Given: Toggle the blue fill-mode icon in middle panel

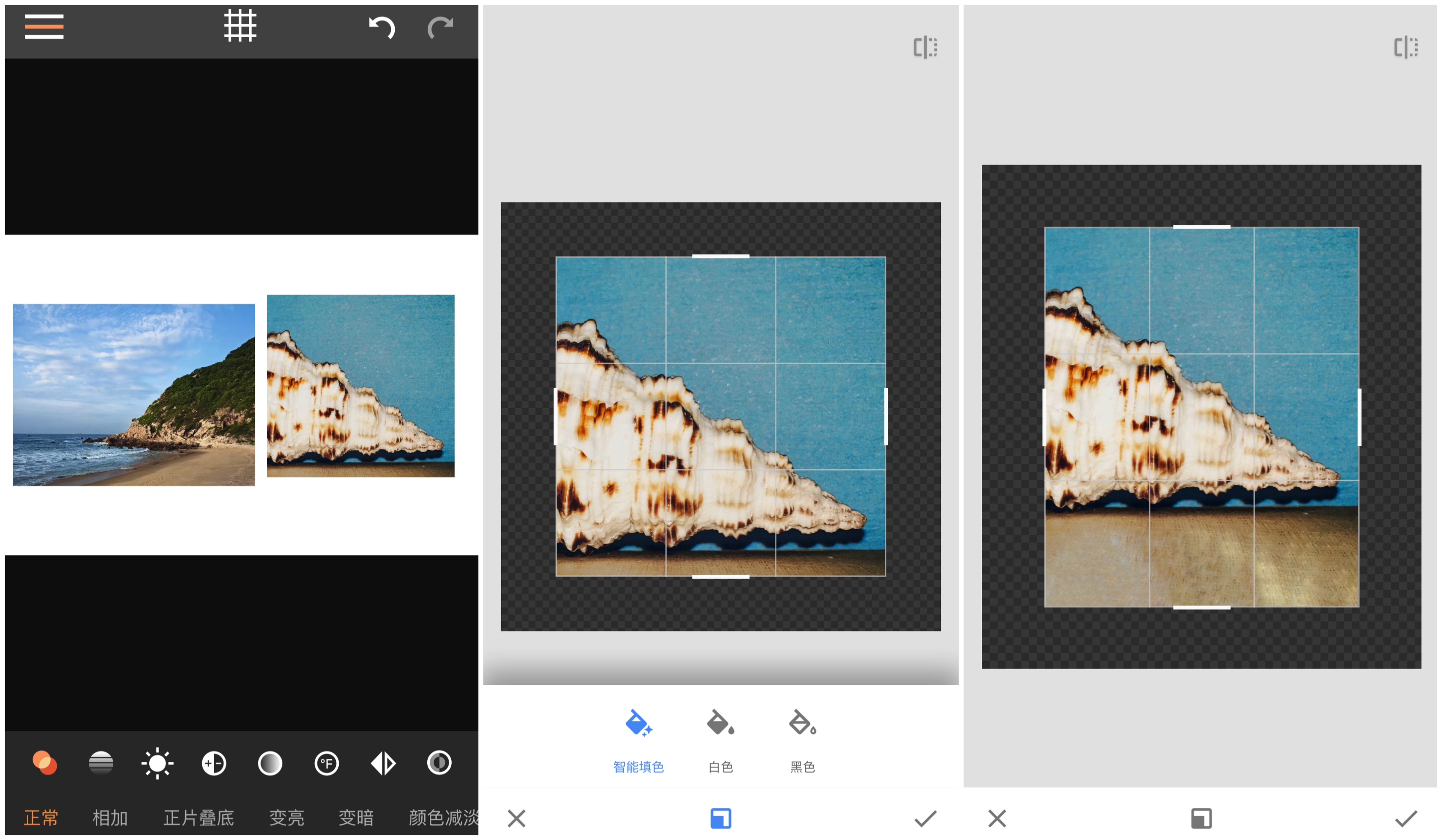Looking at the screenshot, I should pyautogui.click(x=721, y=818).
